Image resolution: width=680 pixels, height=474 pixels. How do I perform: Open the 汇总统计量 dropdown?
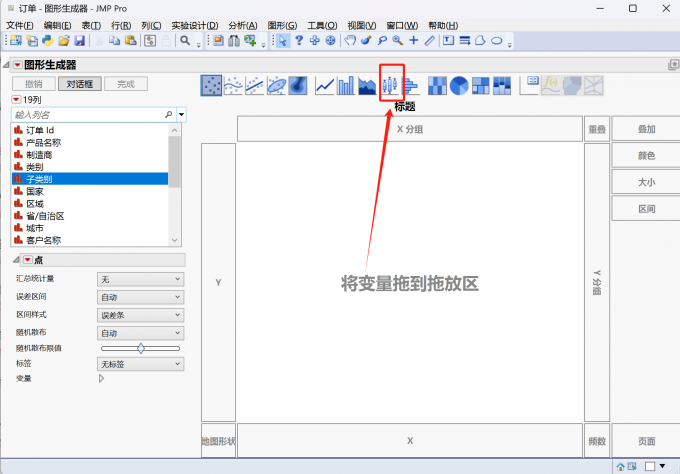click(141, 279)
